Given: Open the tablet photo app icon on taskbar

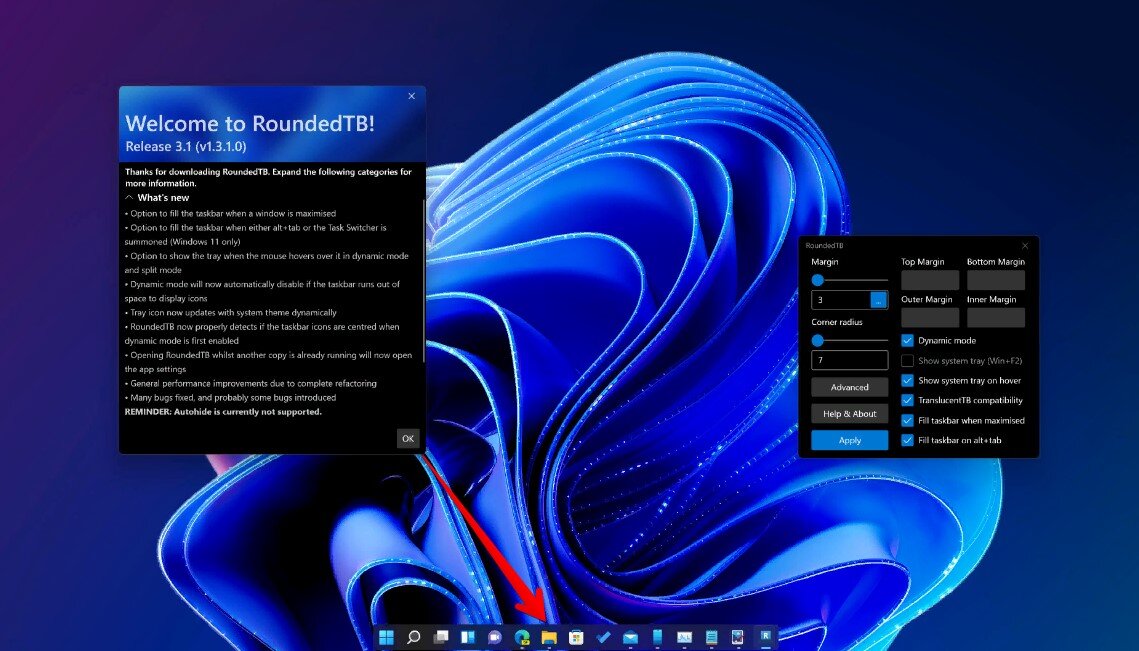Looking at the screenshot, I should click(x=738, y=637).
